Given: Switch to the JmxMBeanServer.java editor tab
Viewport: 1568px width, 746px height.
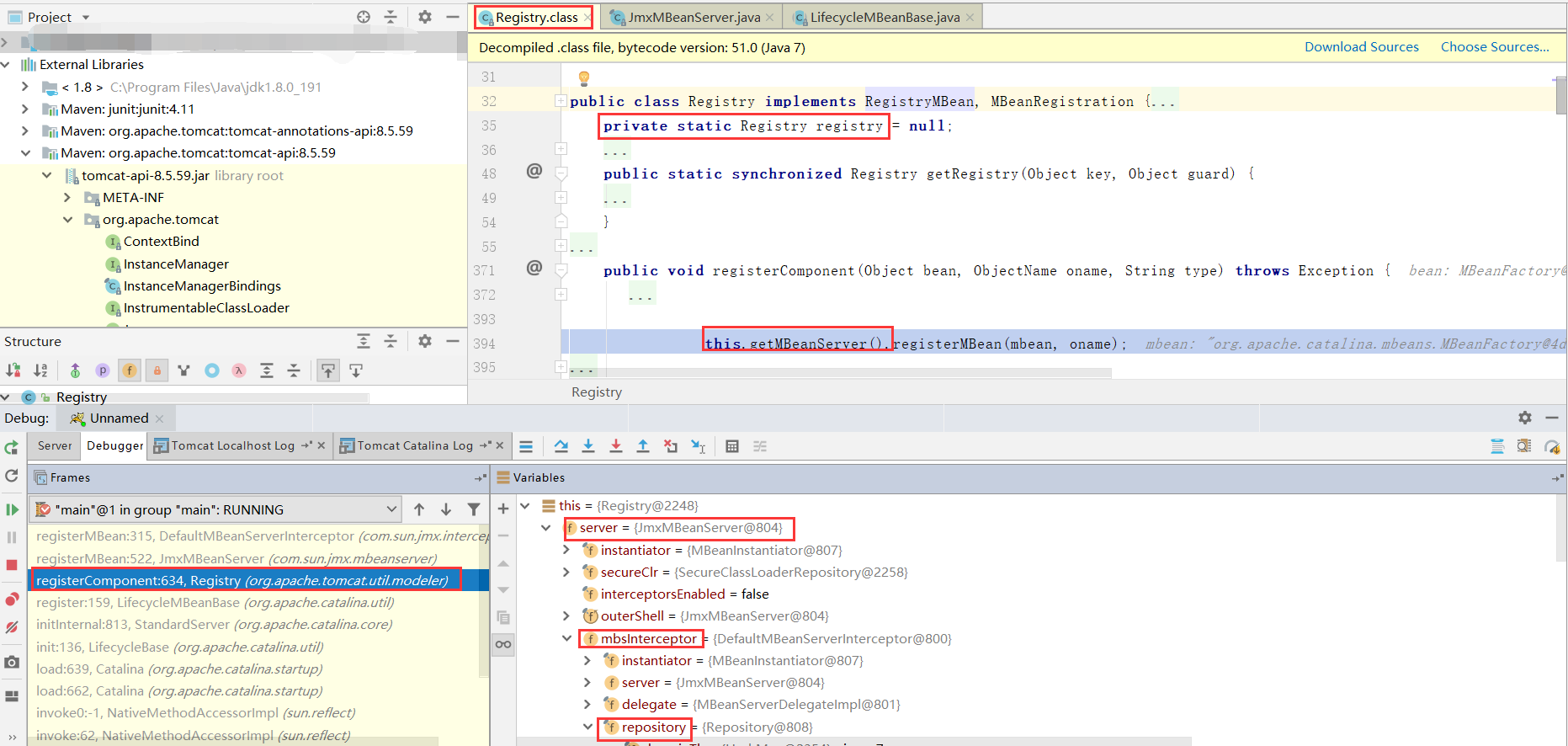Looking at the screenshot, I should [694, 17].
